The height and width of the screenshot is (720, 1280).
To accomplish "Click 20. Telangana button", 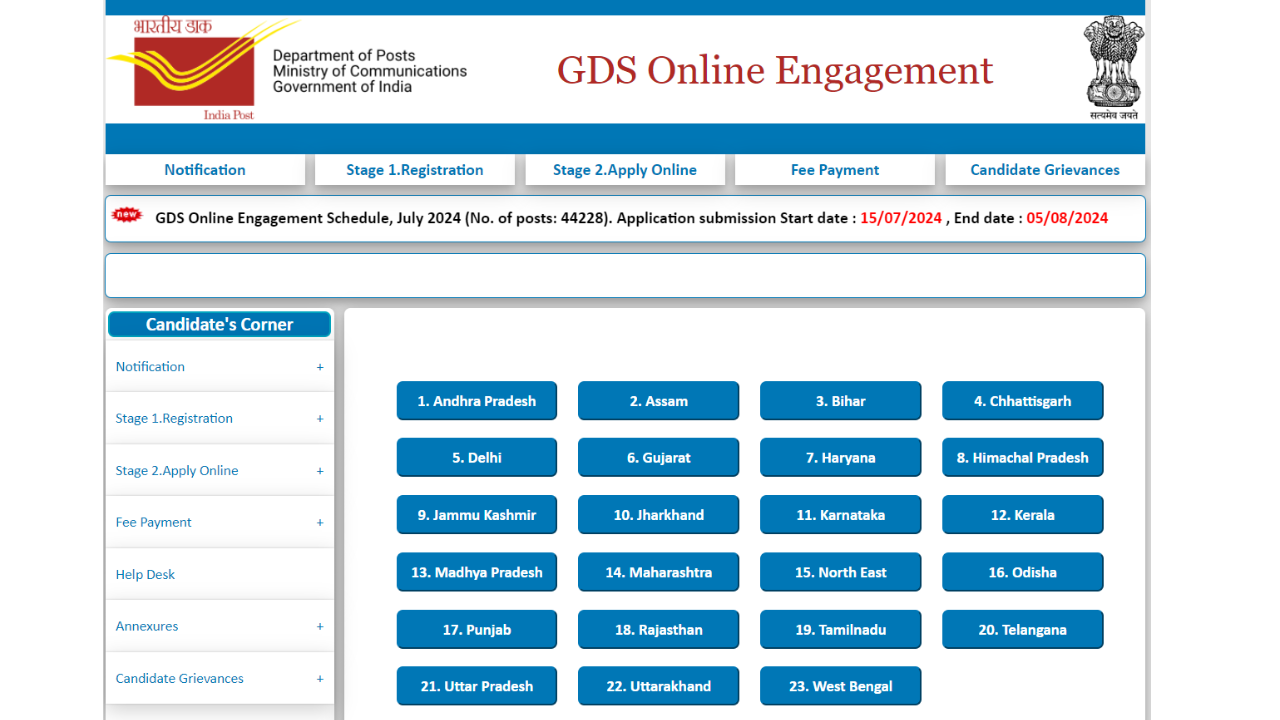I will [x=1023, y=630].
